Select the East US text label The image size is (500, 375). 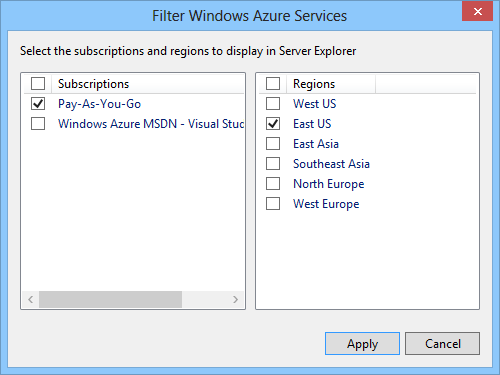coord(312,124)
